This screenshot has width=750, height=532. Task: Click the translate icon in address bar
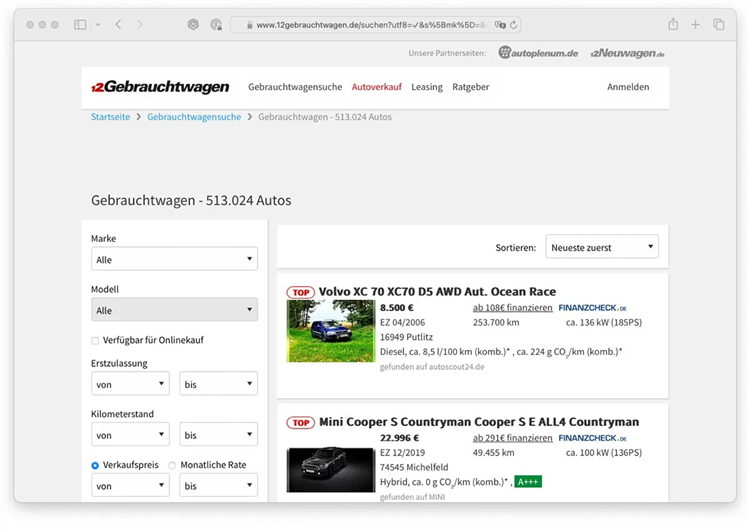pyautogui.click(x=500, y=25)
